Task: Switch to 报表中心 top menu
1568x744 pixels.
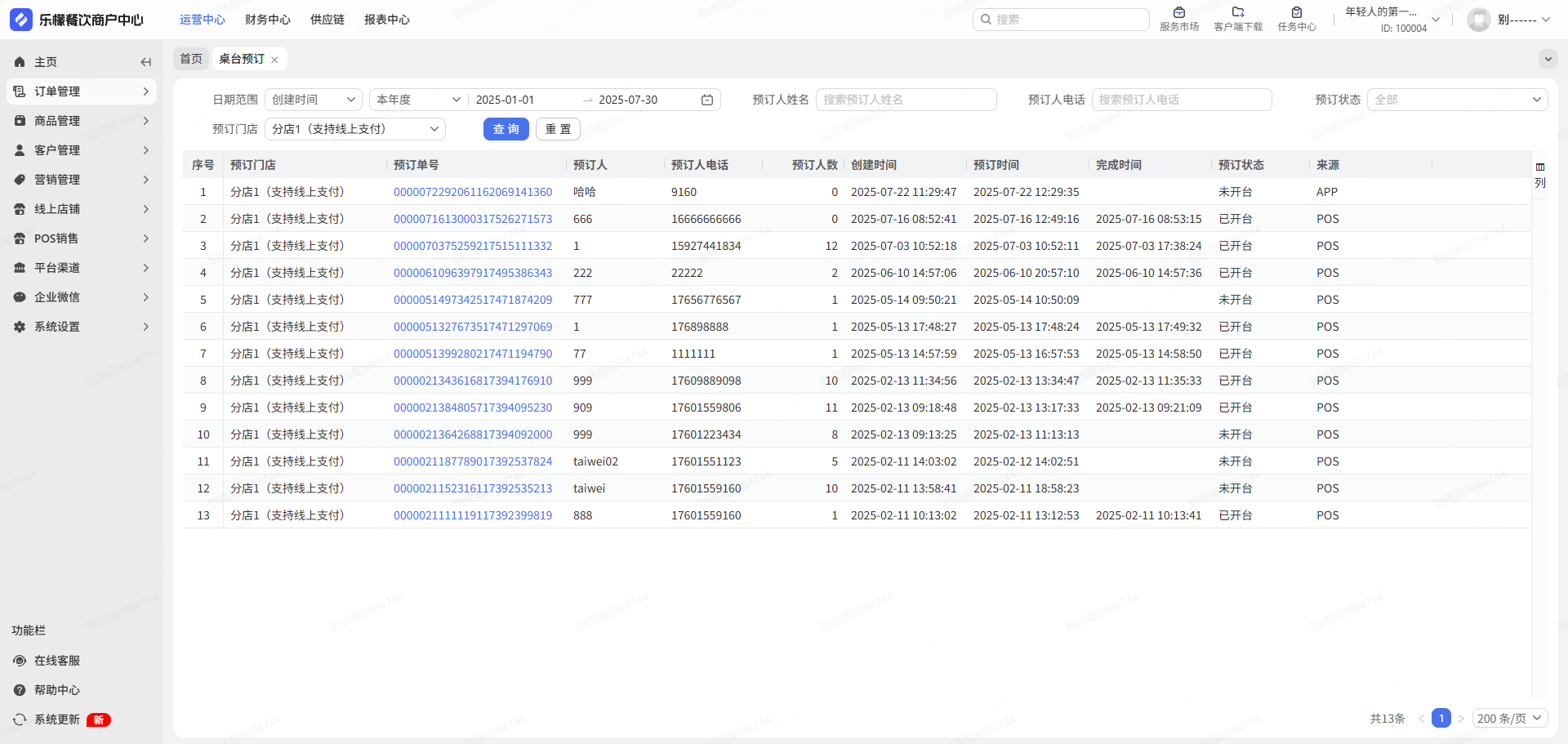Action: (x=387, y=20)
